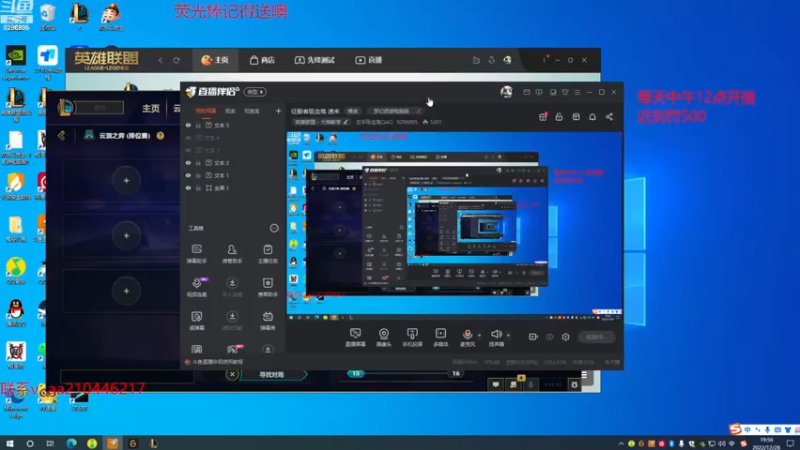800x450 pixels.
Task: Mute the 麦克风 microphone icon
Action: [467, 334]
